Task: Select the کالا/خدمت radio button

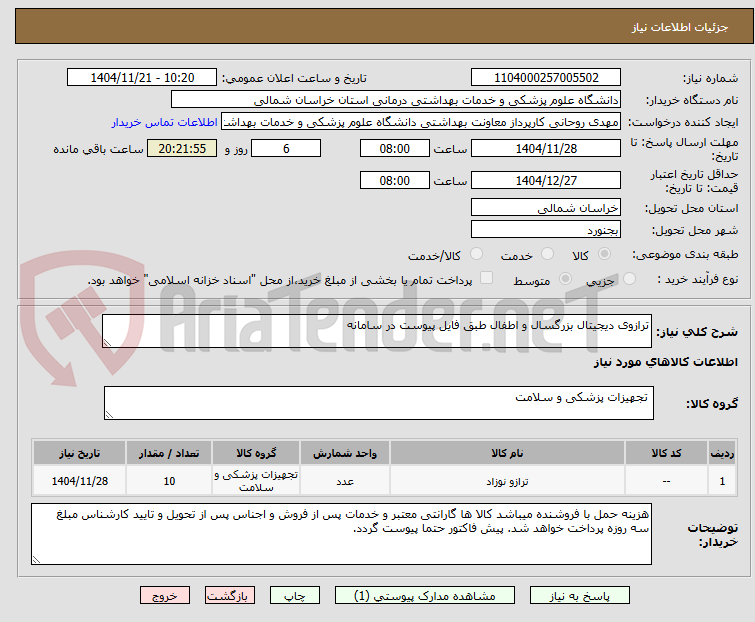Action: pyautogui.click(x=476, y=254)
